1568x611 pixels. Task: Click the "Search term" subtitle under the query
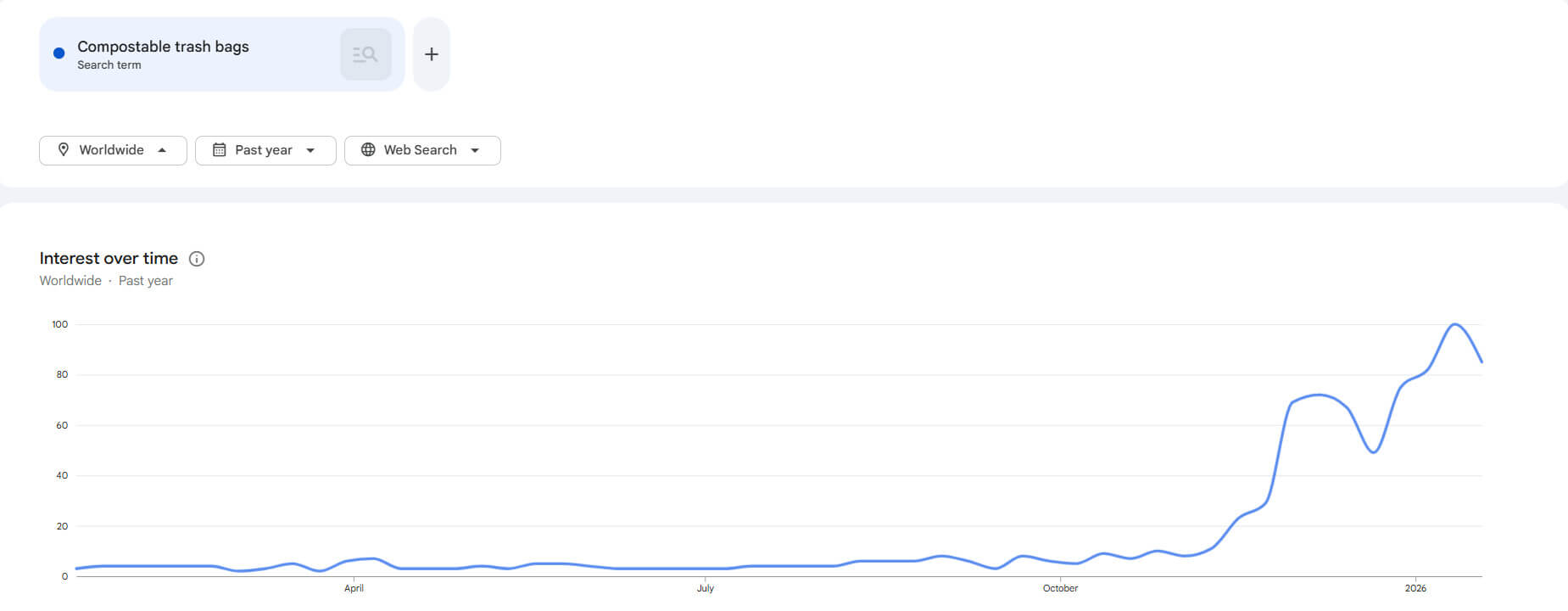pos(109,65)
